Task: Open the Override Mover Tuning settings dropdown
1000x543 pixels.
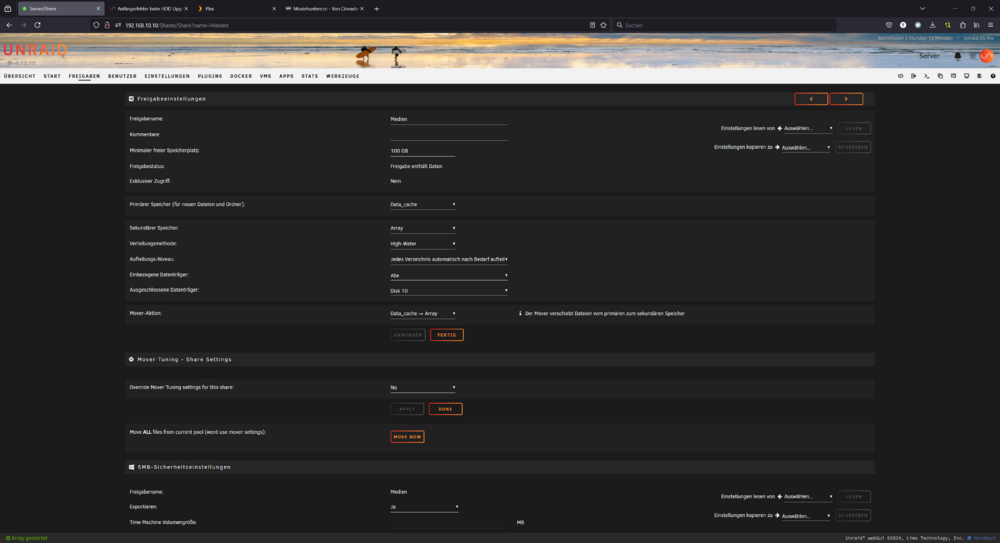Action: 423,387
